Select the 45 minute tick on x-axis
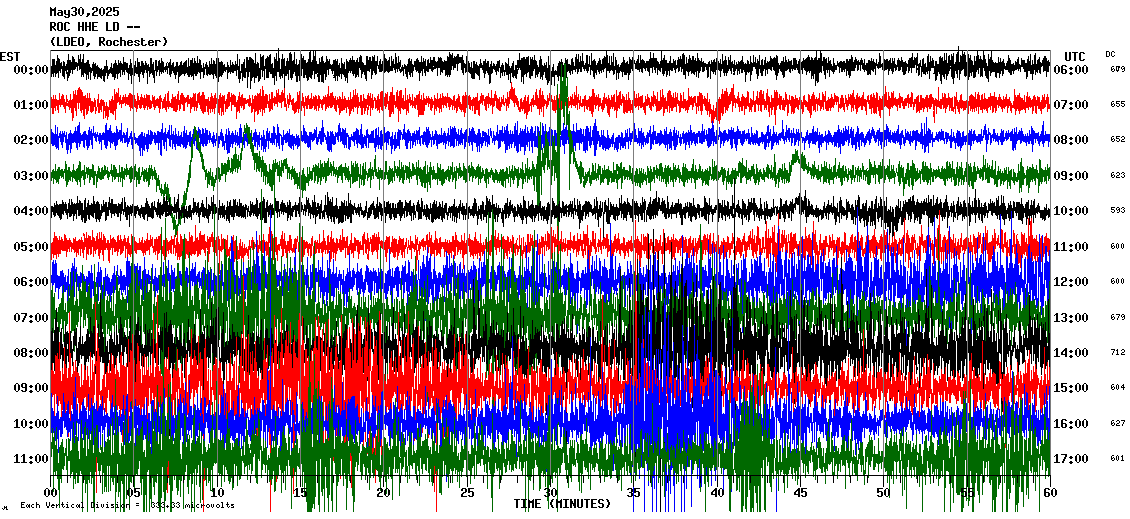 tap(799, 493)
